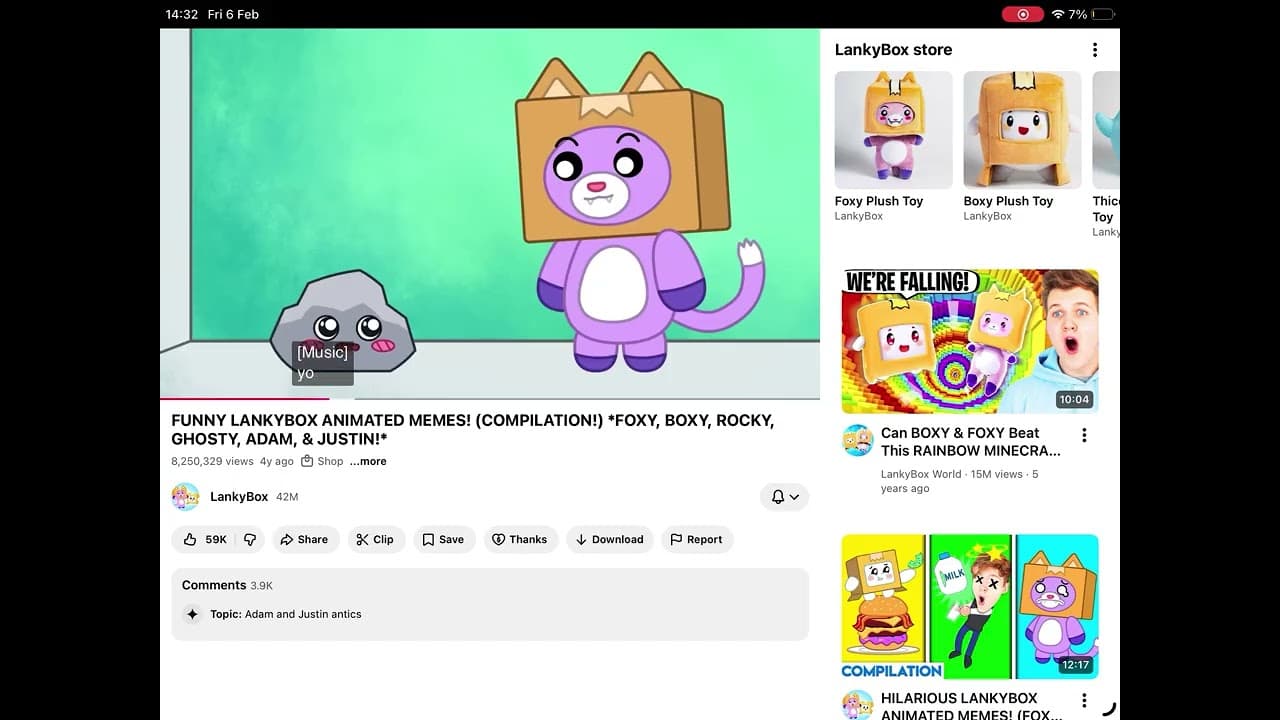The image size is (1280, 720).
Task: Click the FUNNY LANKYBOX ANIMATED MEMES video title
Action: 473,430
